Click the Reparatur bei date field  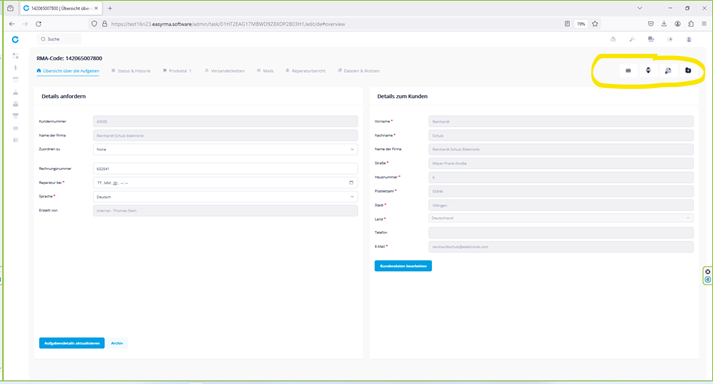(225, 182)
